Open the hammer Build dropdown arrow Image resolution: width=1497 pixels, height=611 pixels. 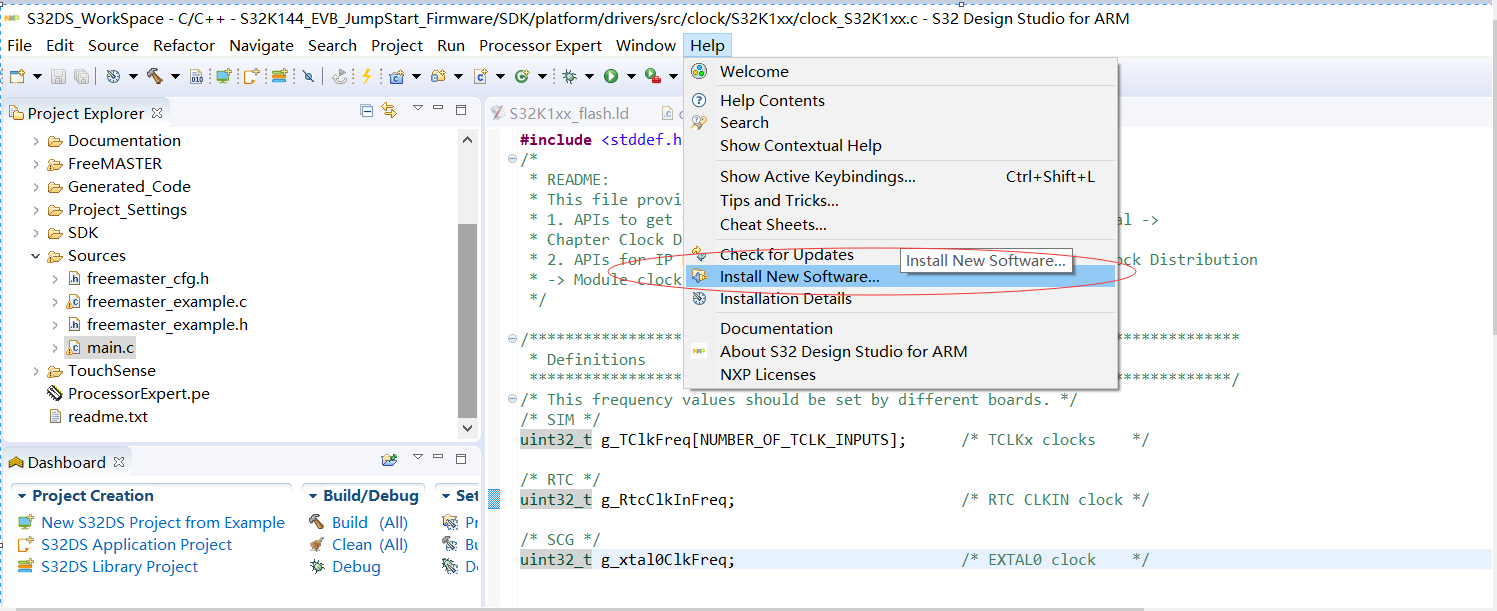[175, 76]
